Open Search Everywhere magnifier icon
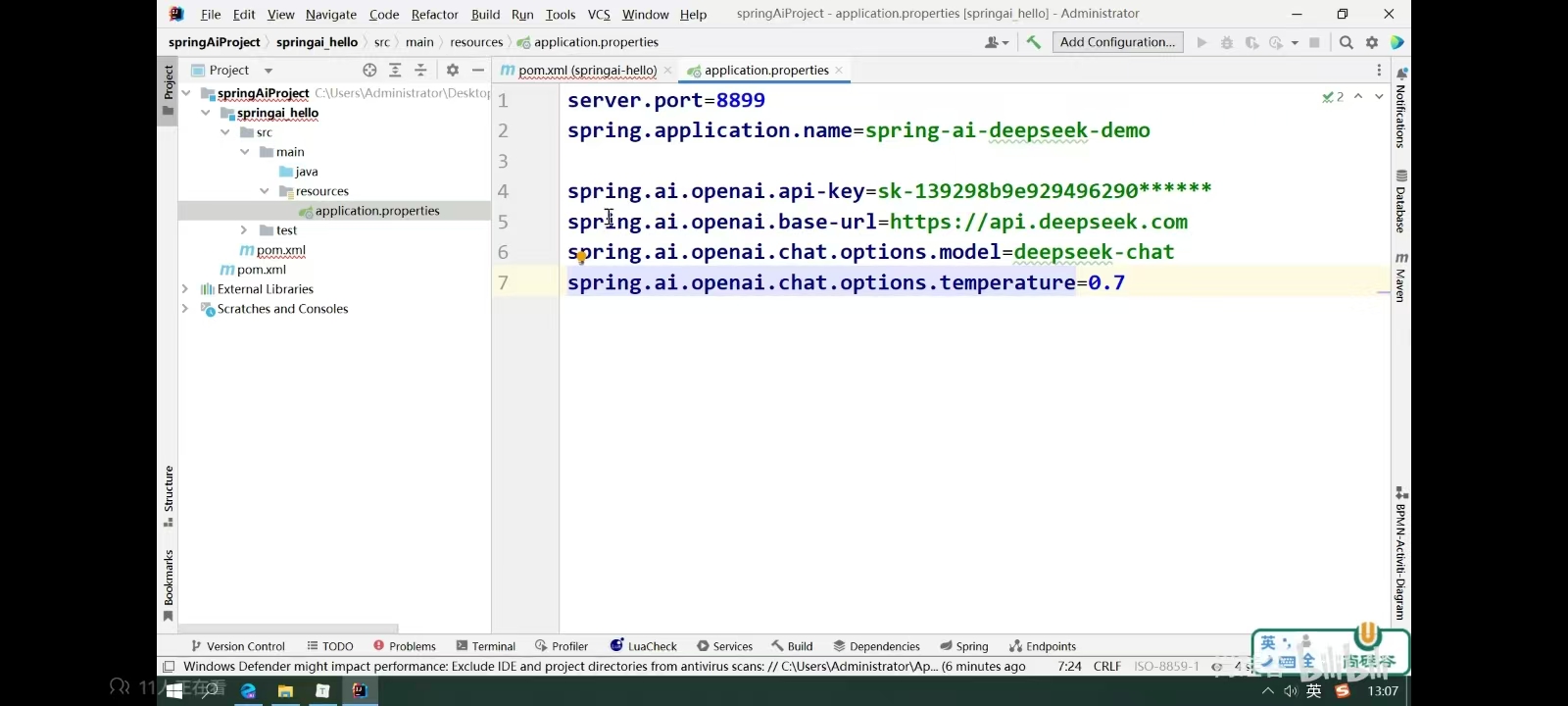Screen dimensions: 1568x706 point(1347,42)
